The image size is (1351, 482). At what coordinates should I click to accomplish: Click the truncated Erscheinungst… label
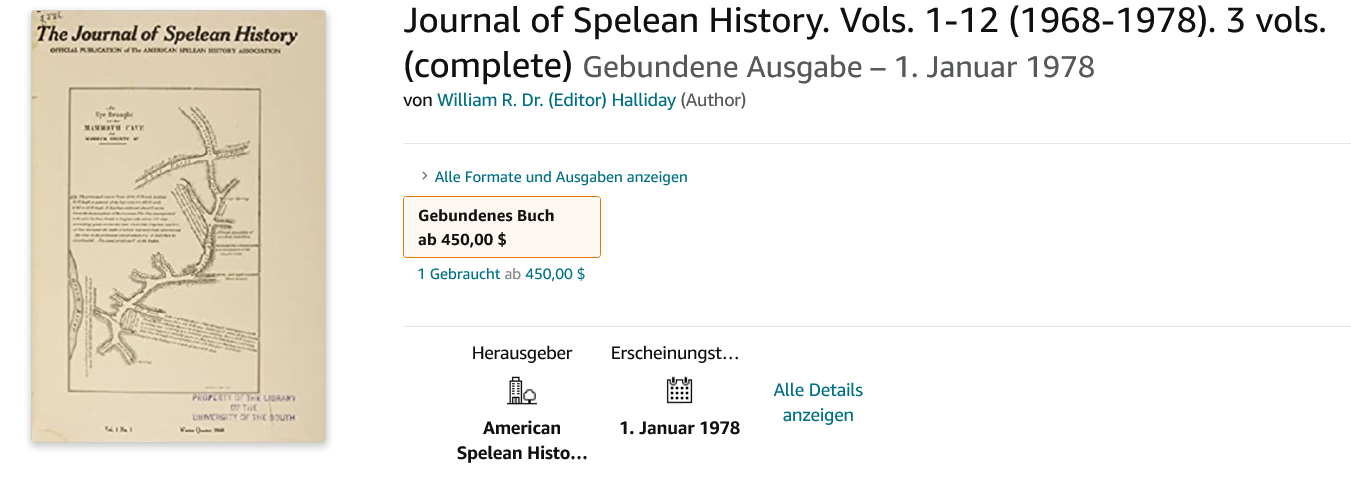click(675, 353)
